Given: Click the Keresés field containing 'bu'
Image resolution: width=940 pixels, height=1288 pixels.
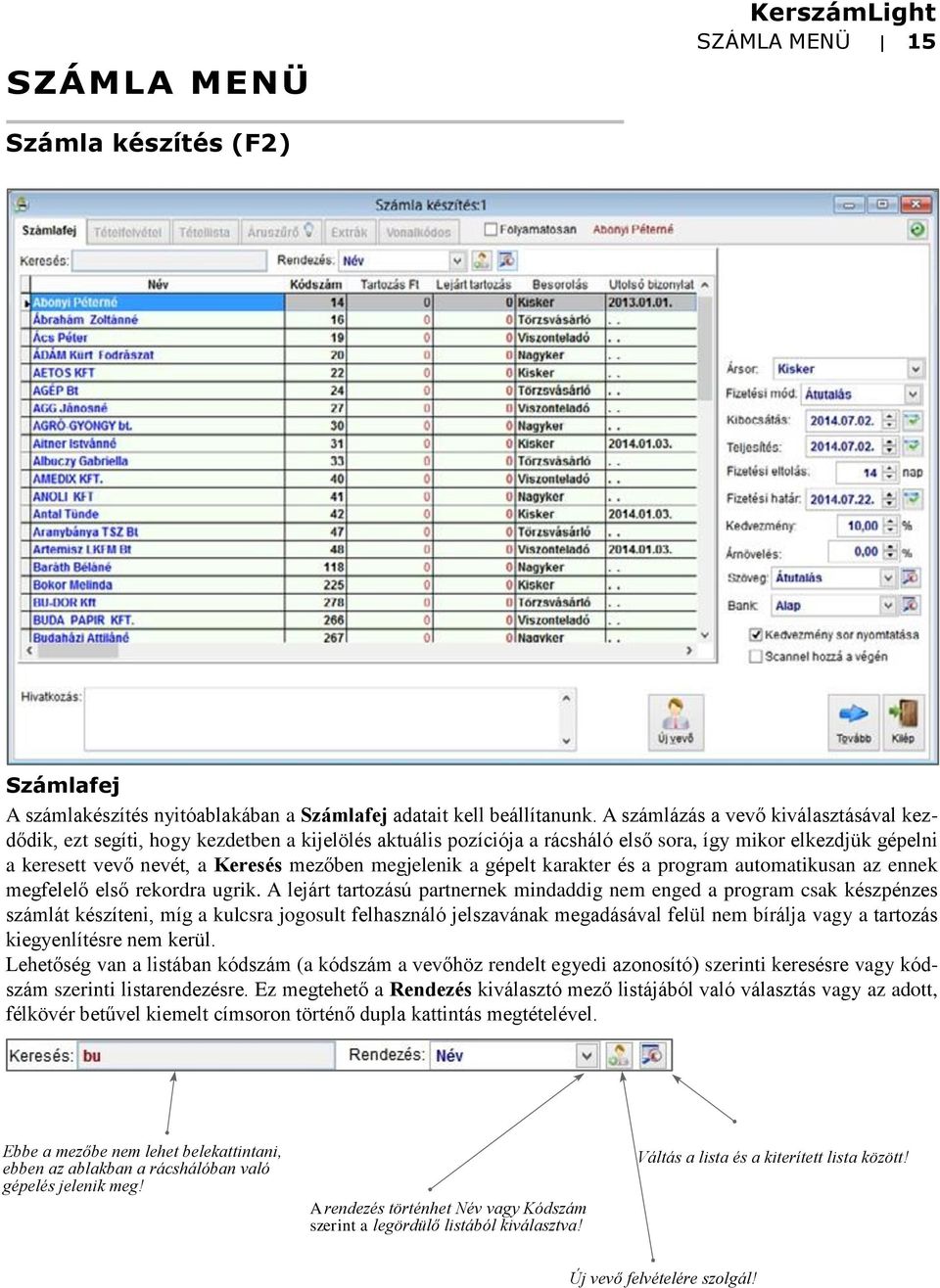Looking at the screenshot, I should (206, 1055).
